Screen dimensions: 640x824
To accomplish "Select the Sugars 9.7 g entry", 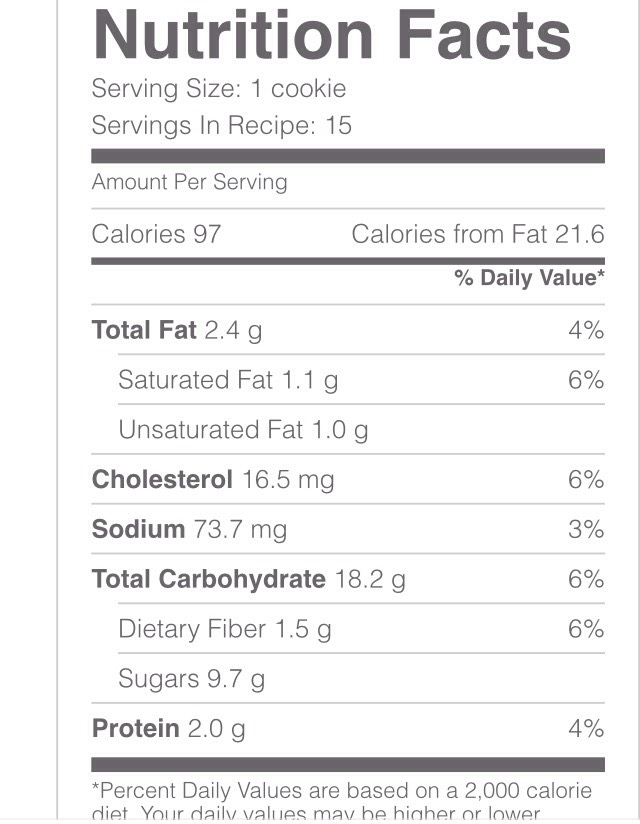I will point(191,678).
